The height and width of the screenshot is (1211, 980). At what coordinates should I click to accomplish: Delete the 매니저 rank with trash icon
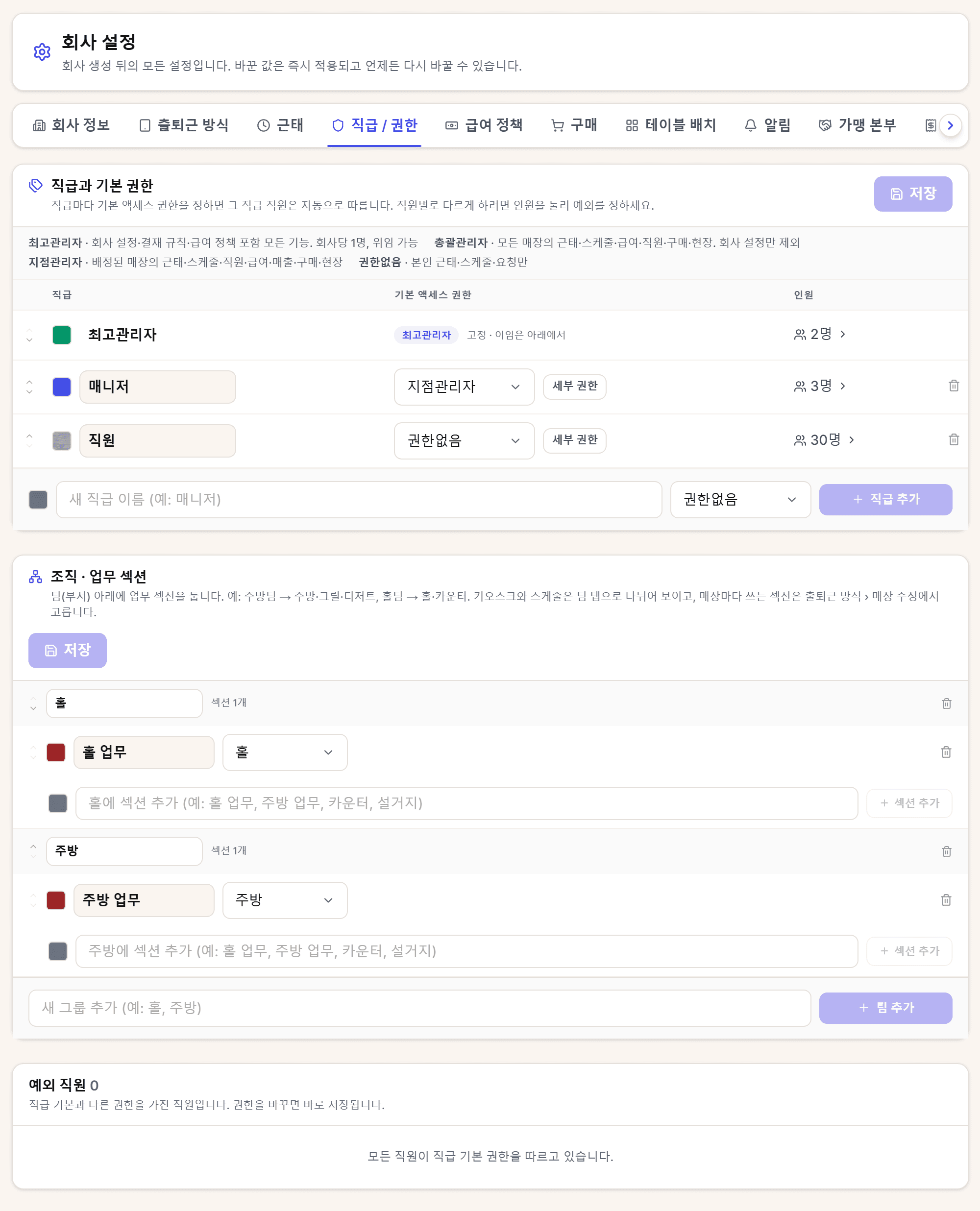coord(954,386)
